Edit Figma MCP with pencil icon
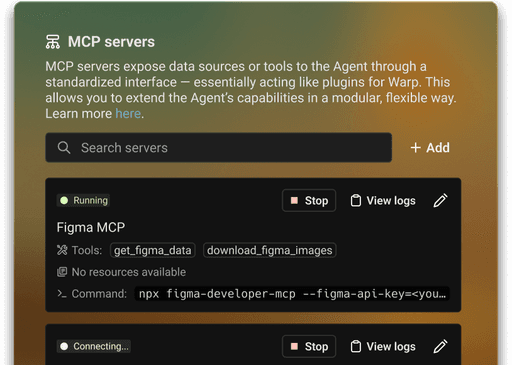This screenshot has height=365, width=512. coord(440,201)
